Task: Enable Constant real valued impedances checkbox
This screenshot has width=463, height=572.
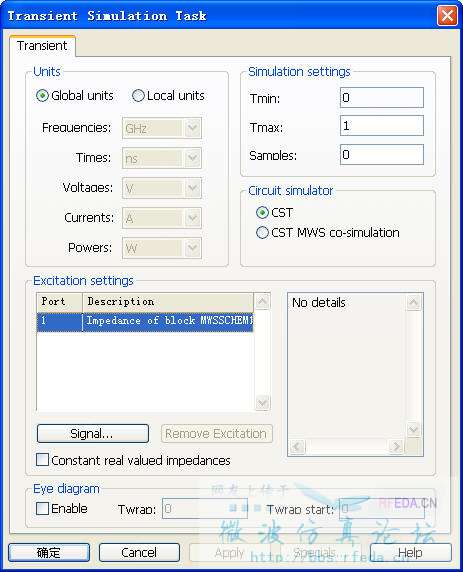Action: tap(42, 460)
